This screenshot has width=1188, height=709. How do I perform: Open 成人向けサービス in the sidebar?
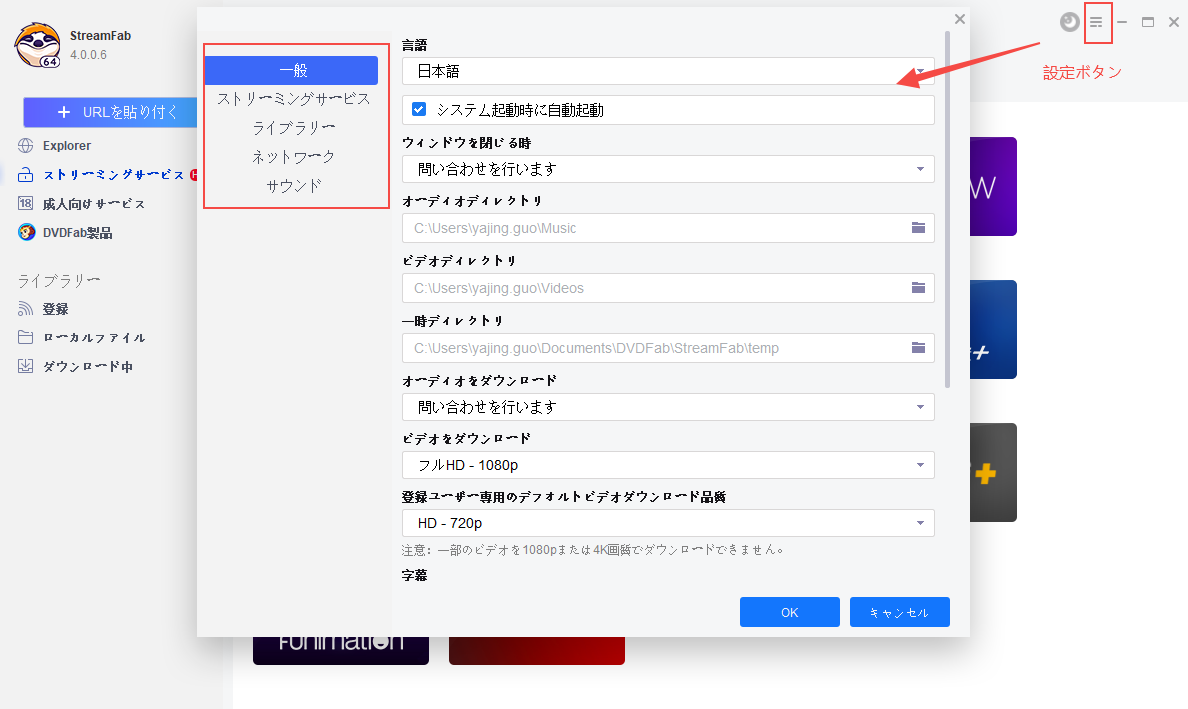pos(93,204)
